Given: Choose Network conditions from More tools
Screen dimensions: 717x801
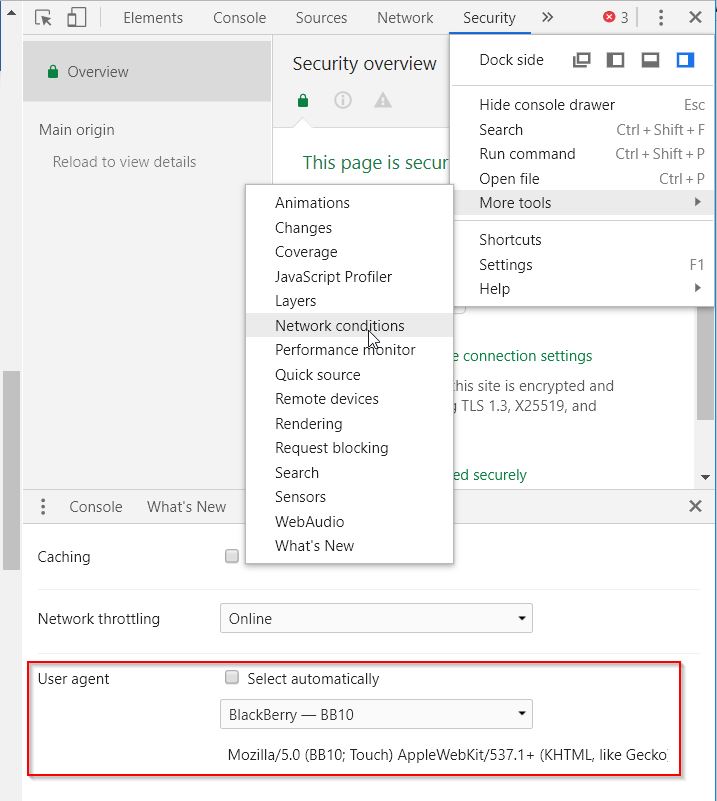Looking at the screenshot, I should pos(339,326).
